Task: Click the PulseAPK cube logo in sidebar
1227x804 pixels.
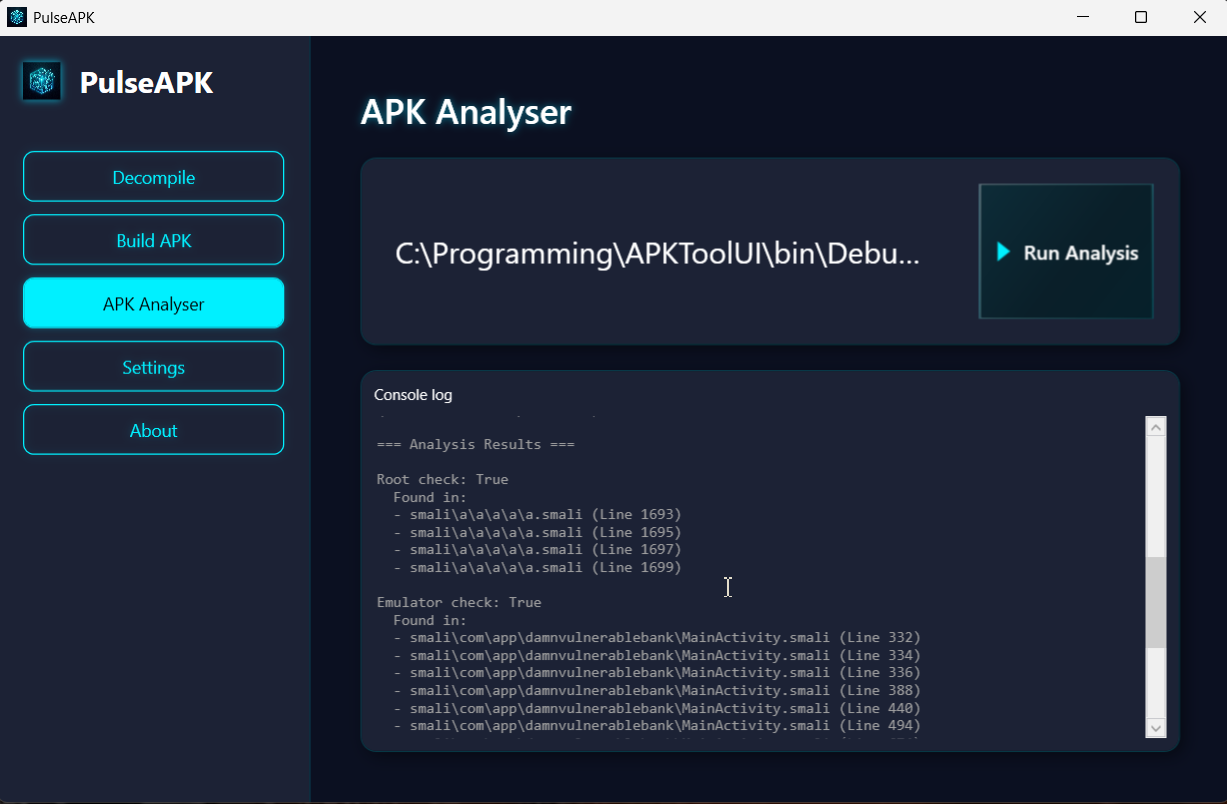Action: point(42,81)
